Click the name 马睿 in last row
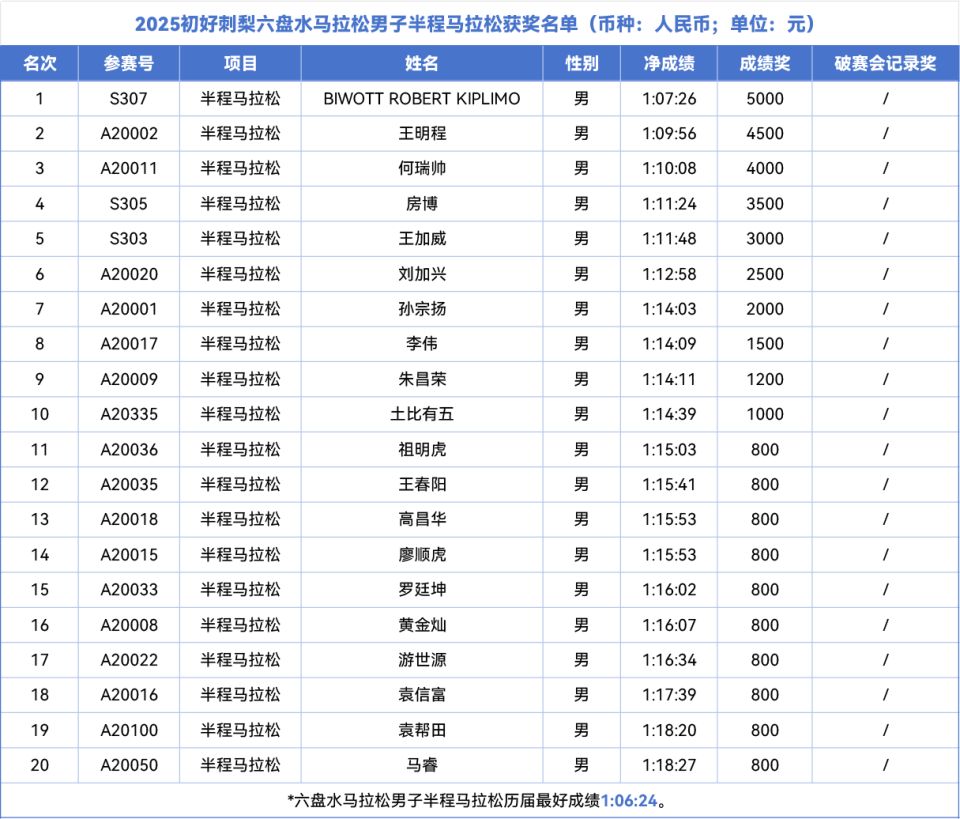This screenshot has height=819, width=960. click(422, 765)
